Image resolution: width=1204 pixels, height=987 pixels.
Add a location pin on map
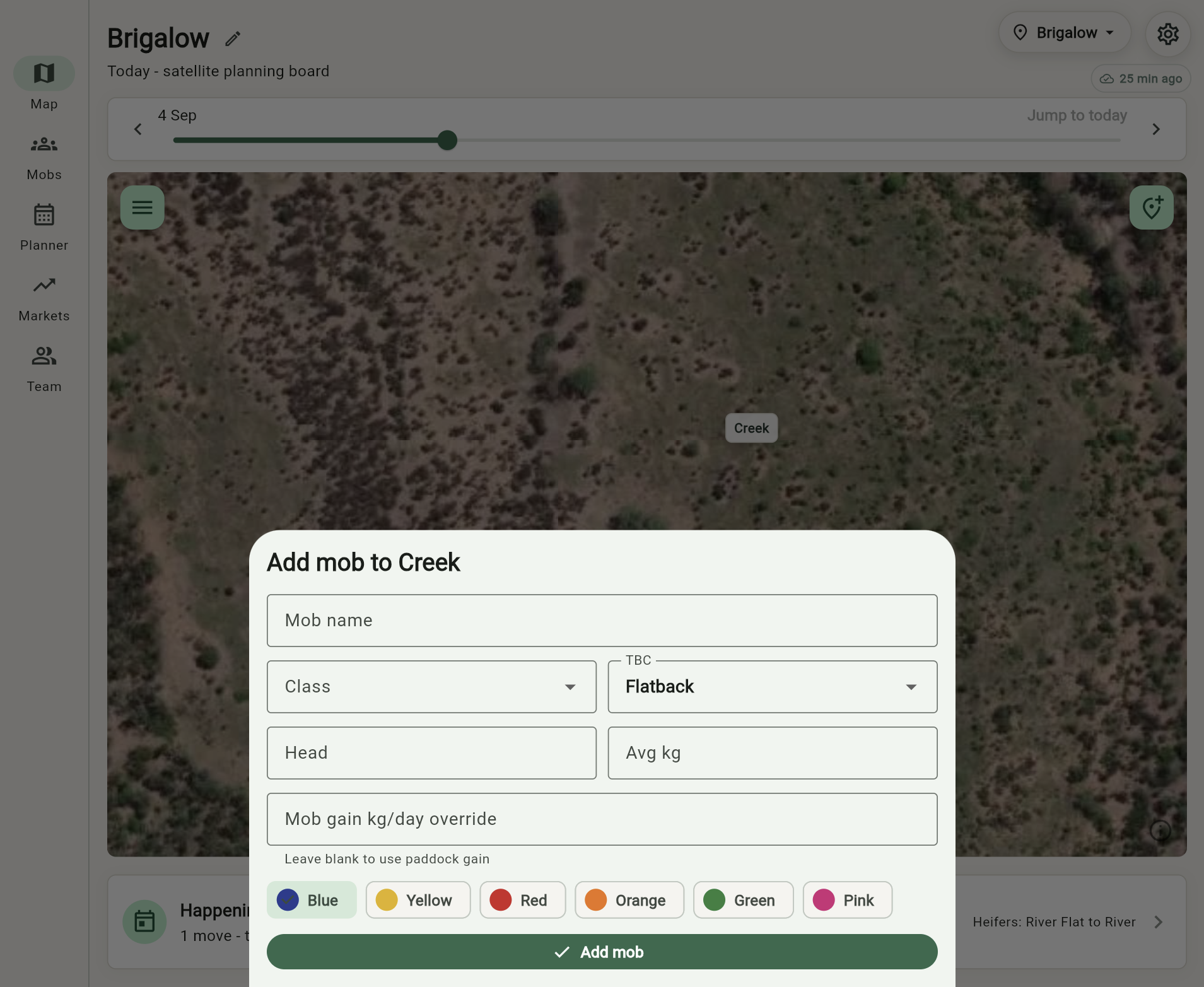coord(1151,207)
